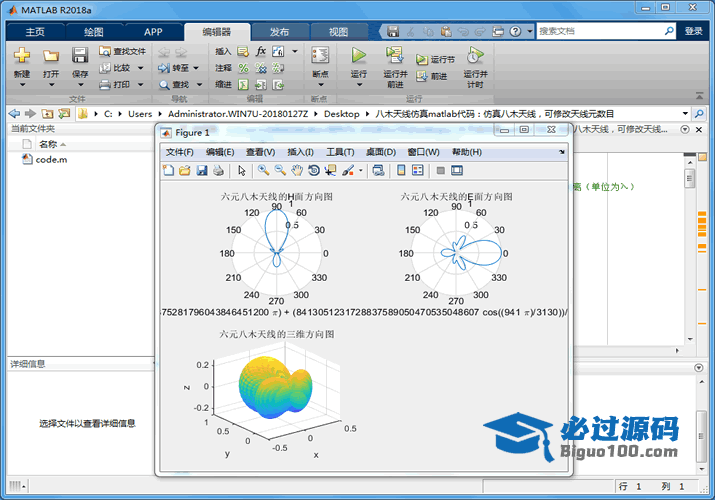The image size is (715, 500).
Task: Switch to the Plots (绘图) tab
Action: 93,31
